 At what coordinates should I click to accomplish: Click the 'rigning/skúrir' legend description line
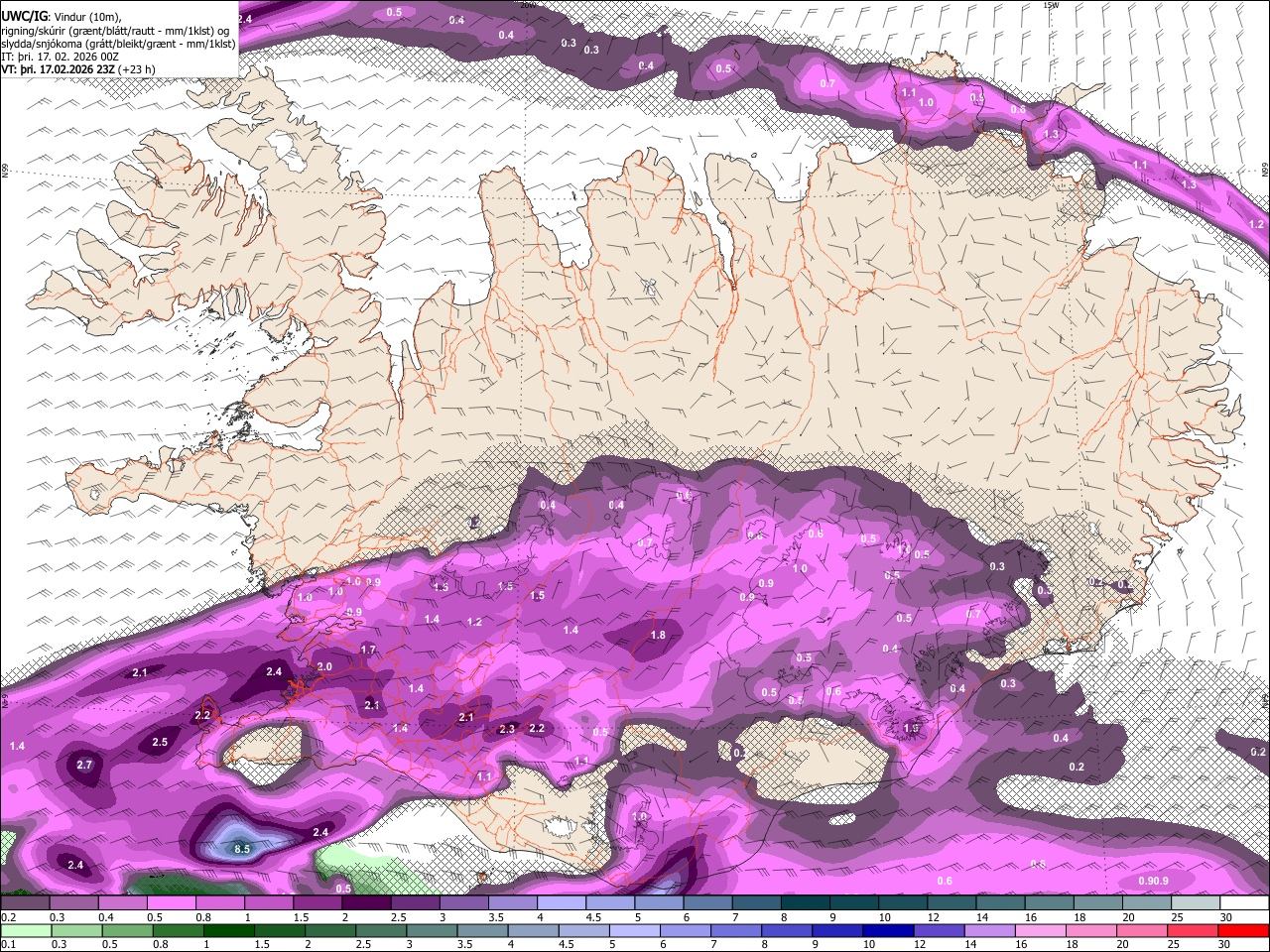[x=115, y=30]
